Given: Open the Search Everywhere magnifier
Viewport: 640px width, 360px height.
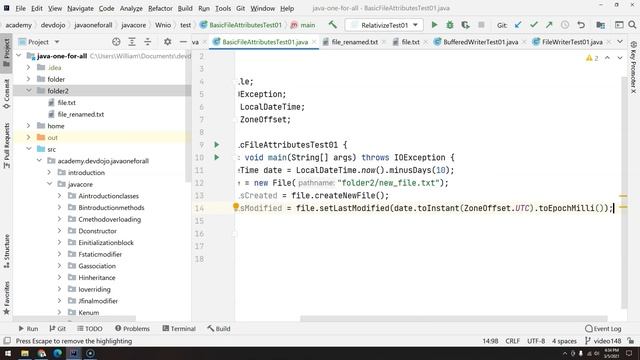Looking at the screenshot, I should [x=632, y=25].
